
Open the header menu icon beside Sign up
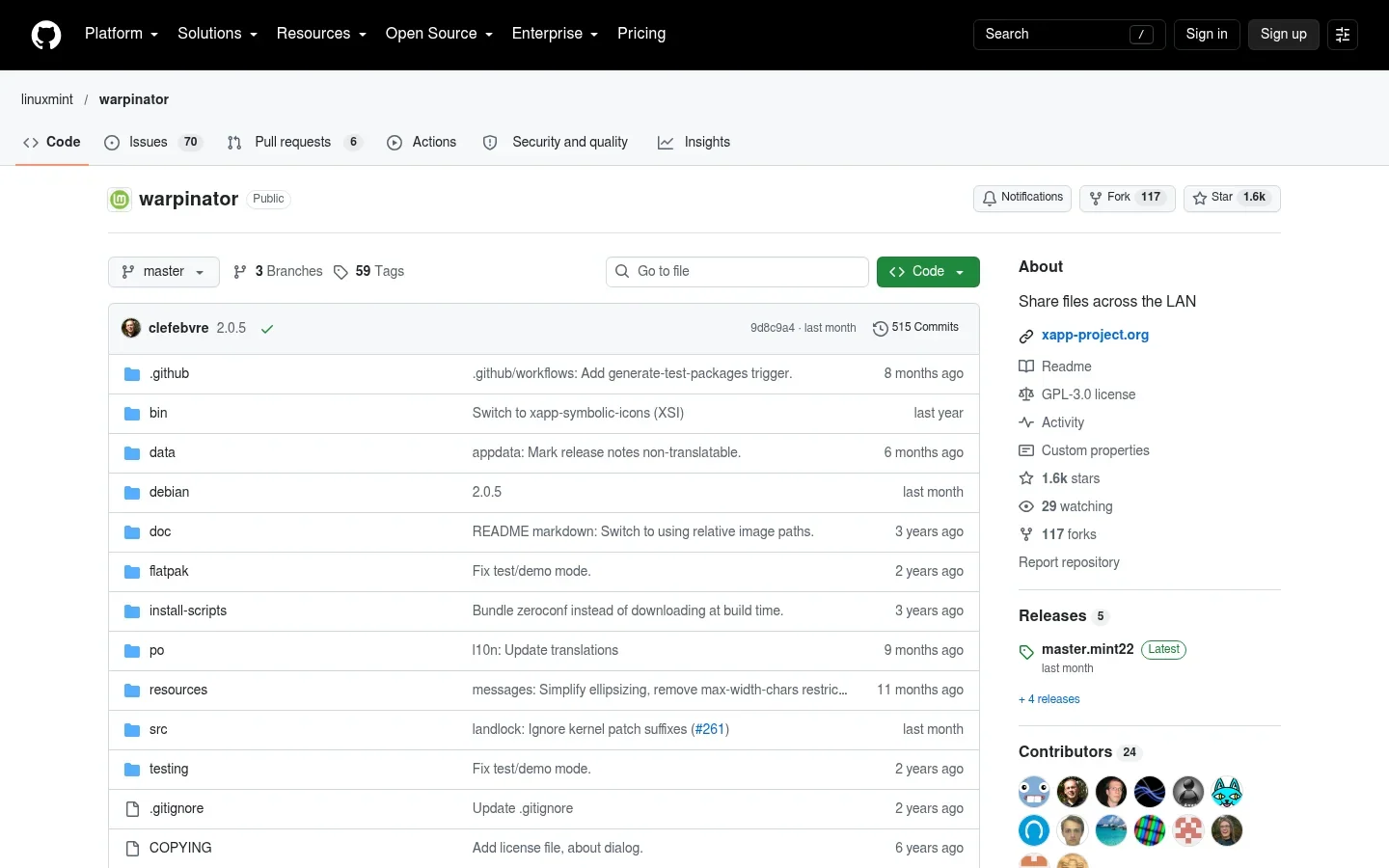(1343, 35)
